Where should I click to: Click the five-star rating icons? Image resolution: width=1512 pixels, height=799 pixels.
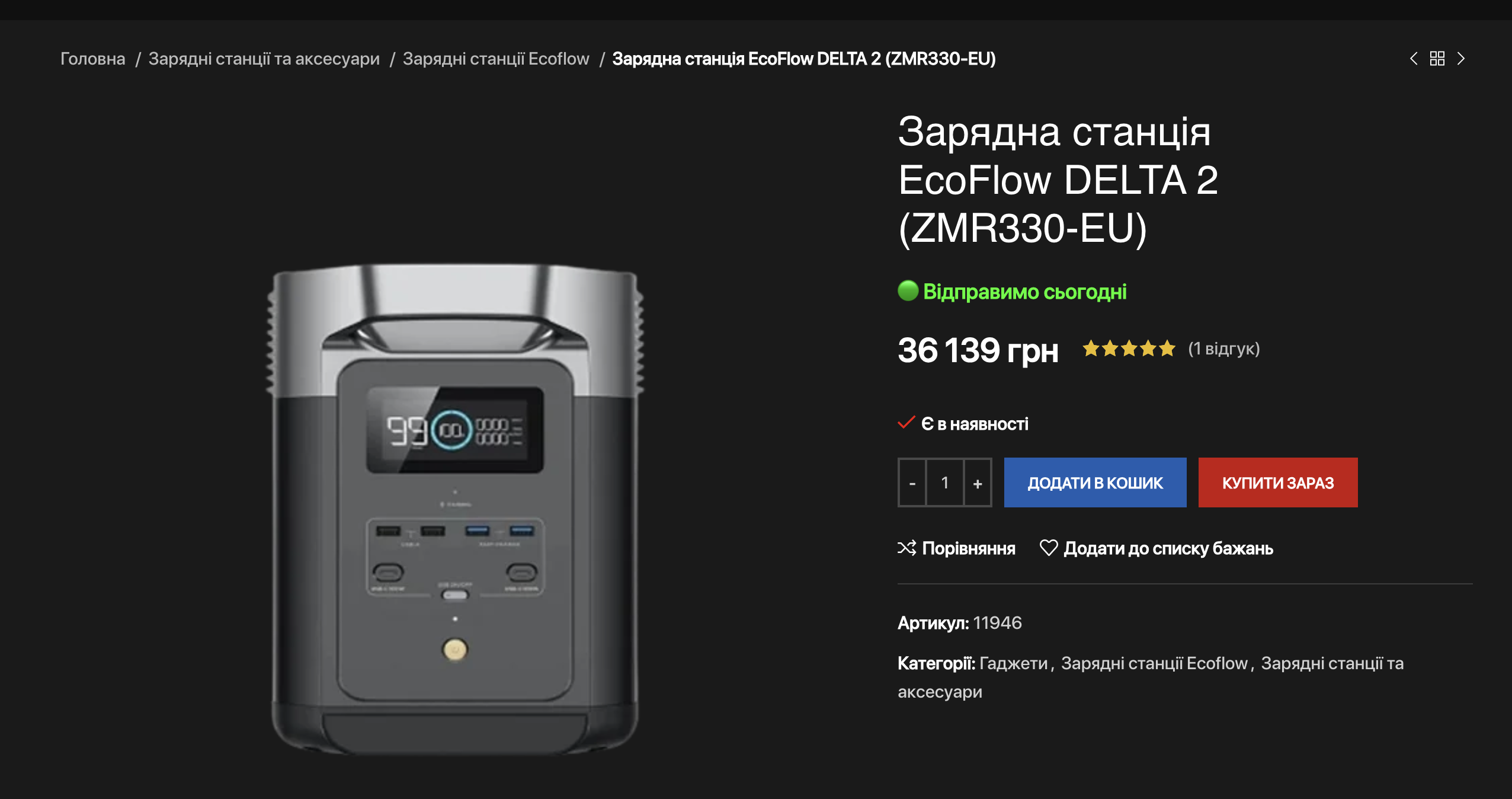click(x=1129, y=349)
